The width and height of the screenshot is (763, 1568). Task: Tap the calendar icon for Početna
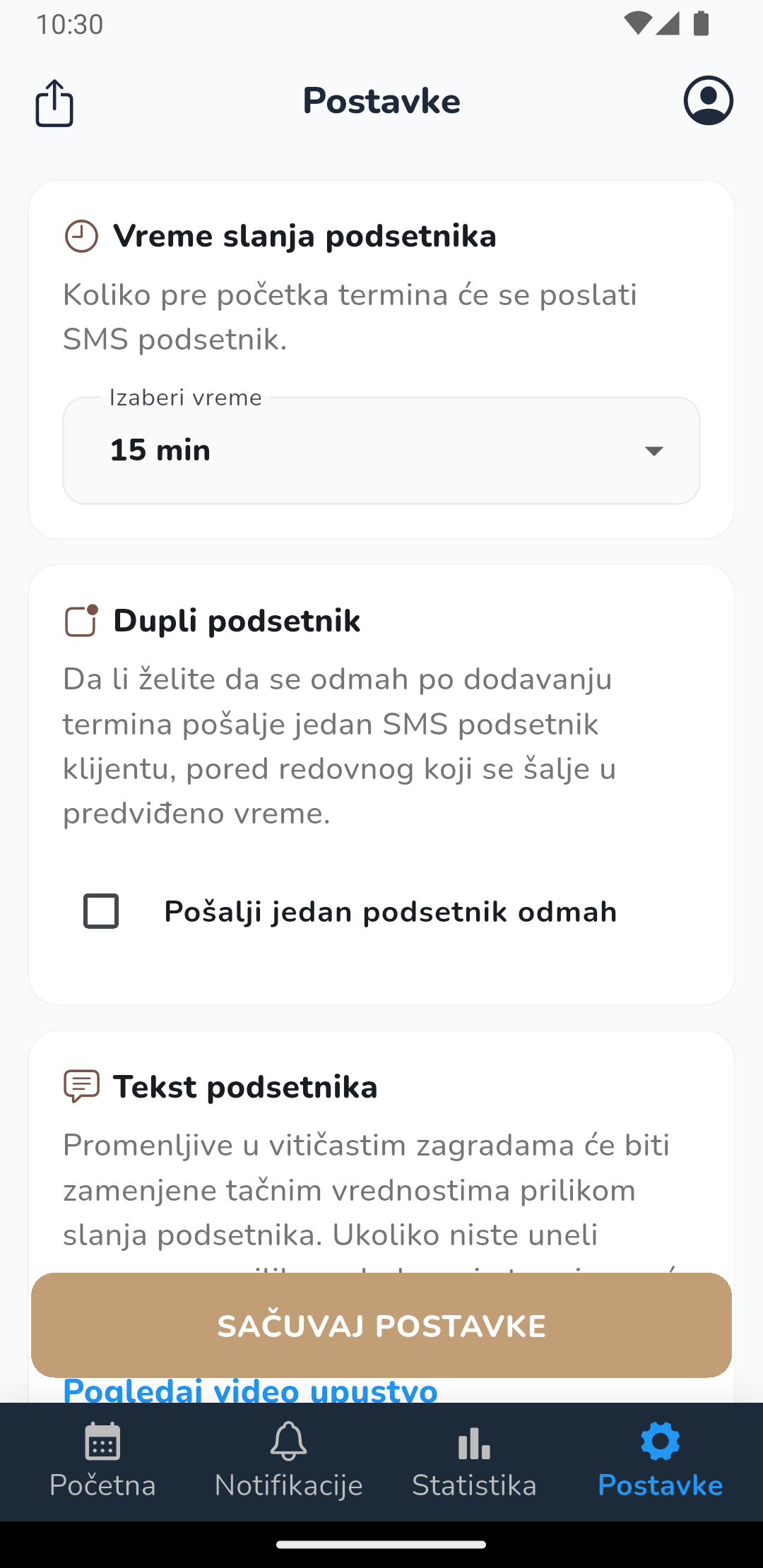102,1442
